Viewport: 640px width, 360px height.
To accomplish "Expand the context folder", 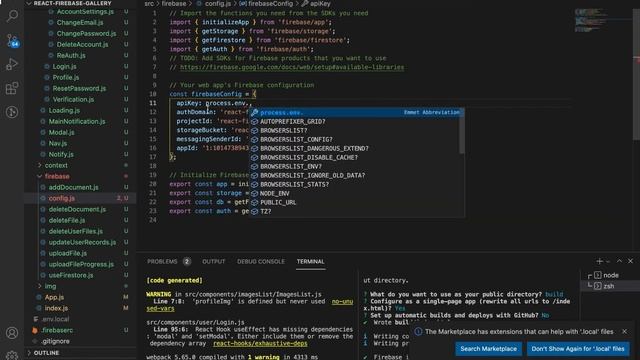I will 56,165.
